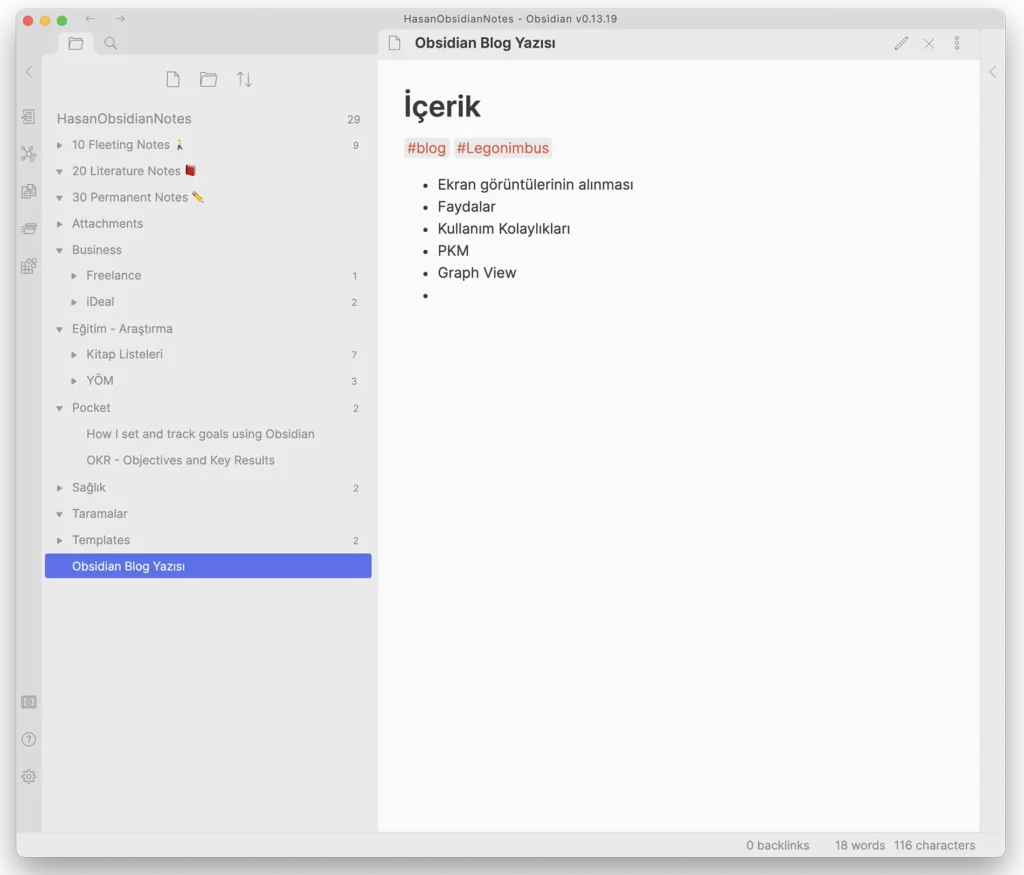Screen dimensions: 1024x875
Task: Click the vault switcher icon
Action: (29, 702)
